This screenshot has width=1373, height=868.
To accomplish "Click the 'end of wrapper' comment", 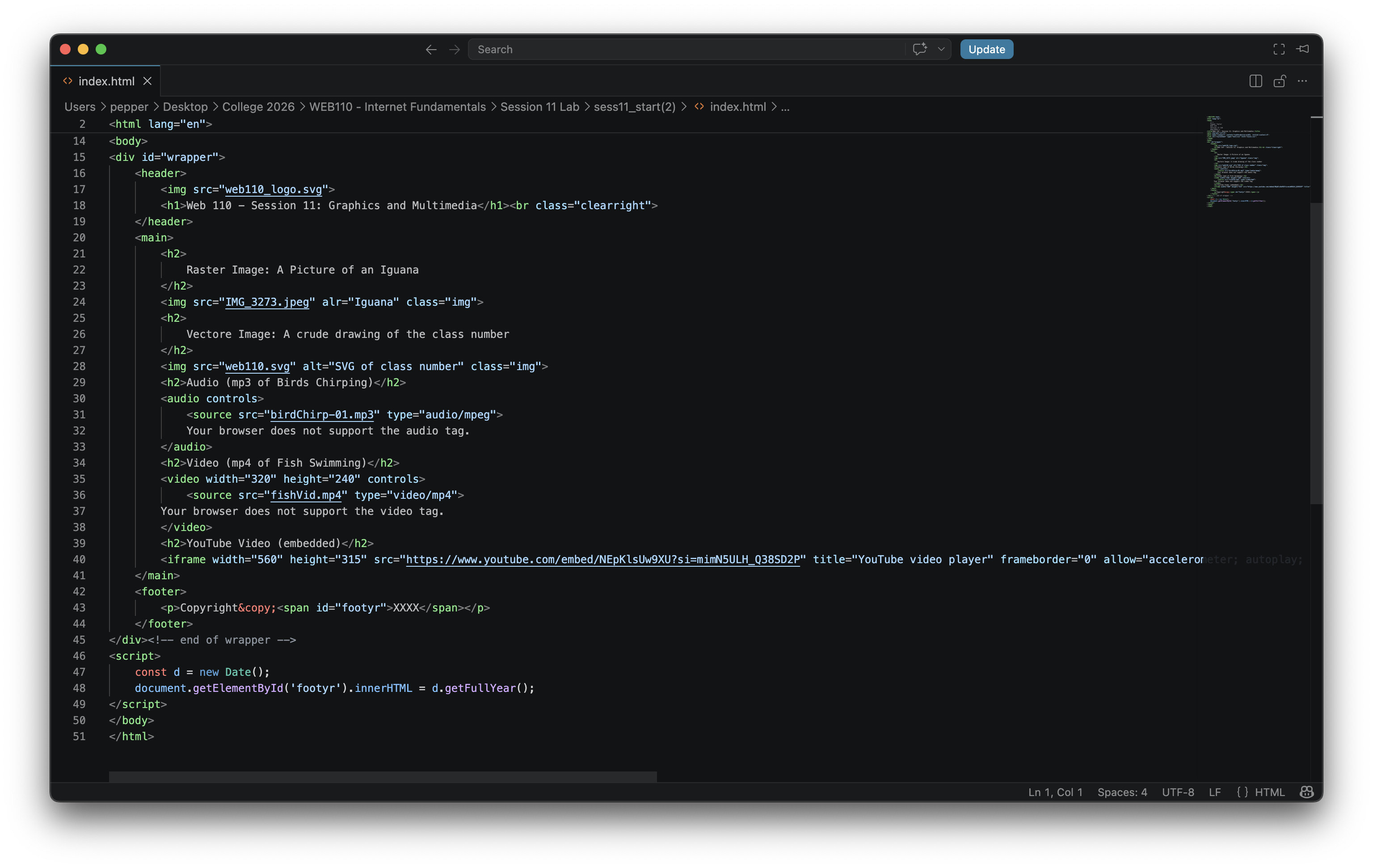I will pyautogui.click(x=223, y=640).
